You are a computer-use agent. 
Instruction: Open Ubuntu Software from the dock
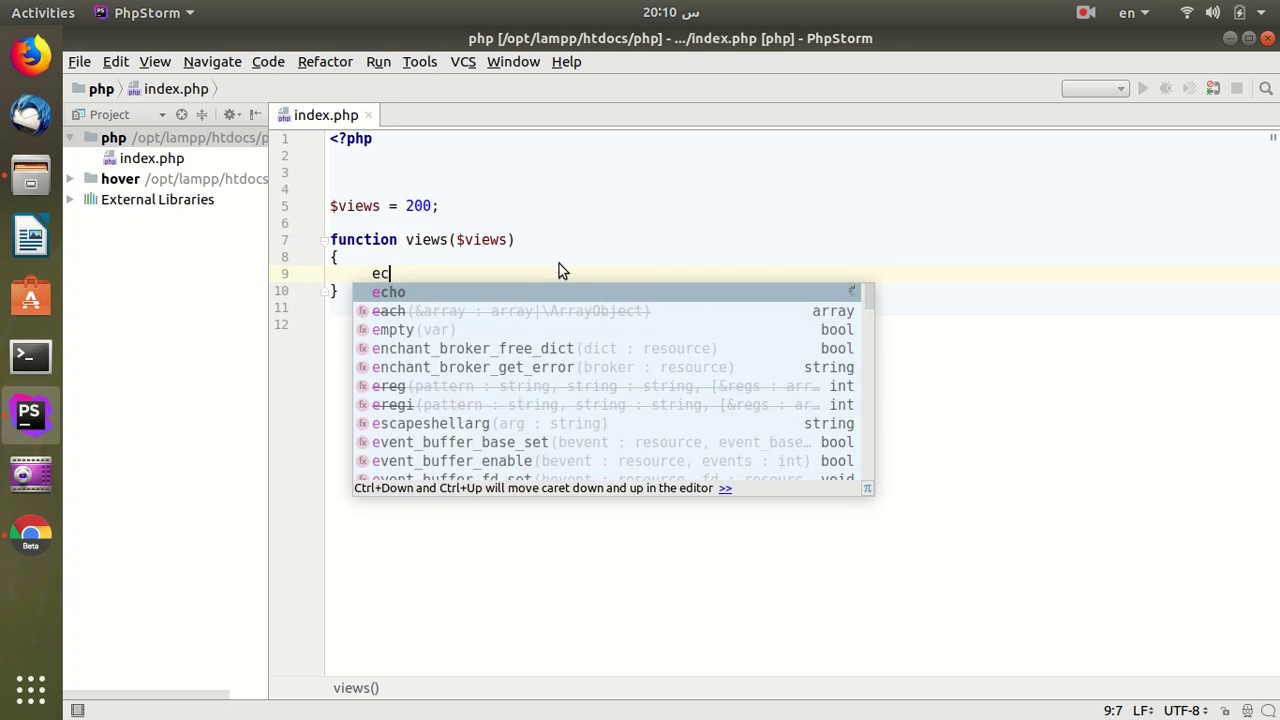tap(31, 296)
